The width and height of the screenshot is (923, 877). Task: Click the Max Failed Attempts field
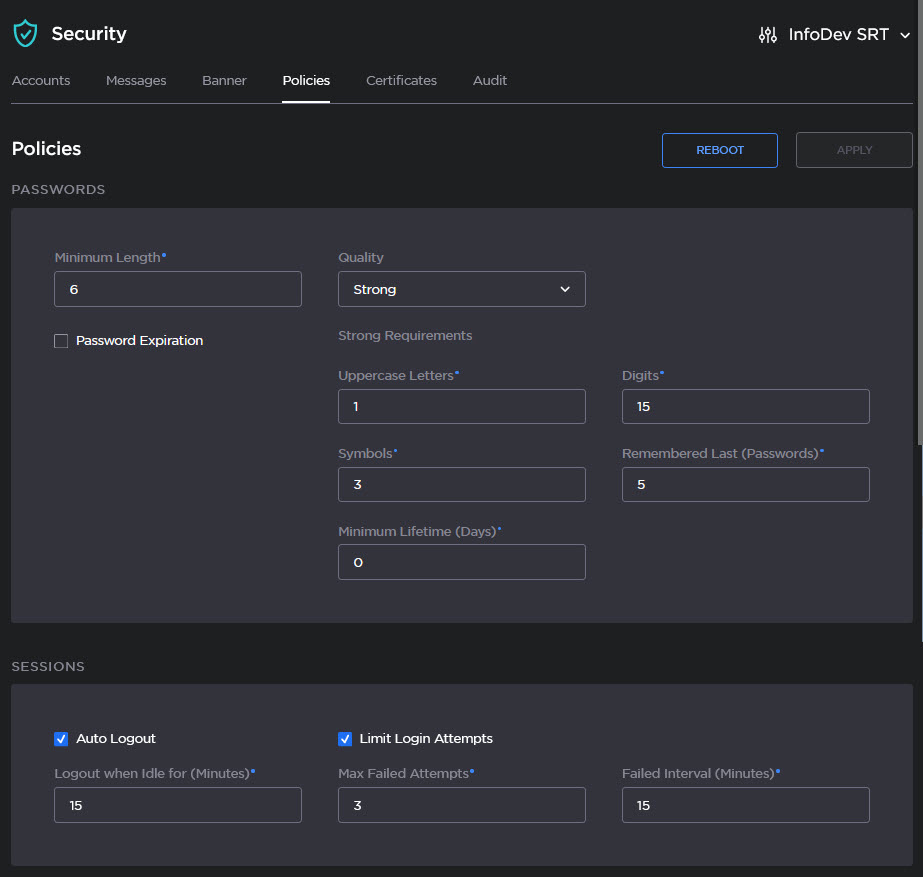[x=461, y=805]
